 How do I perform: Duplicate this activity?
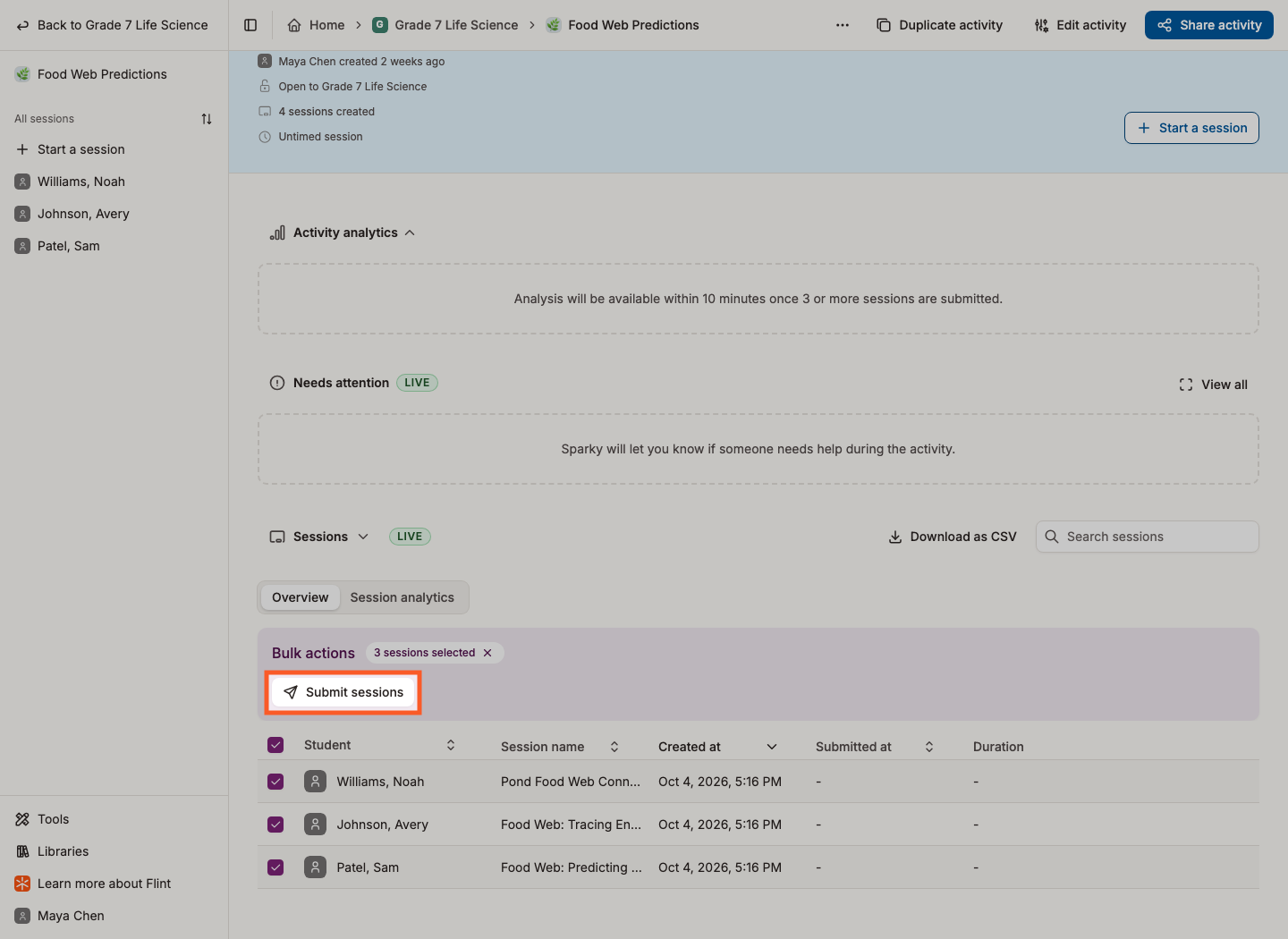(x=940, y=25)
